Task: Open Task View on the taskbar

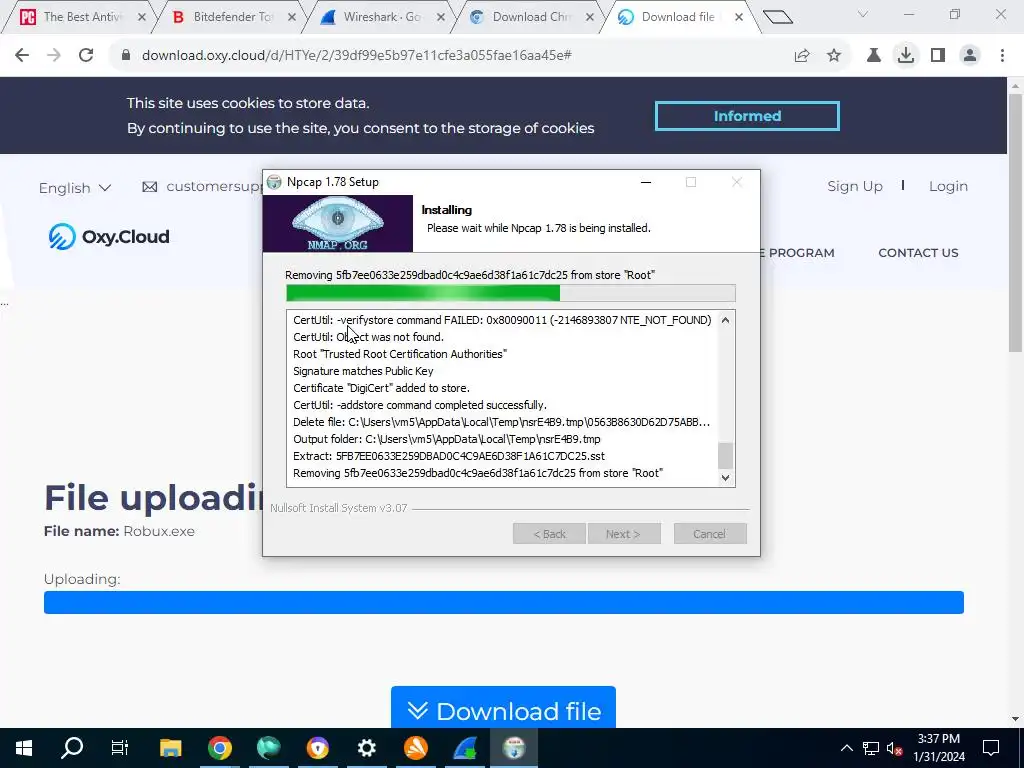Action: (120, 748)
